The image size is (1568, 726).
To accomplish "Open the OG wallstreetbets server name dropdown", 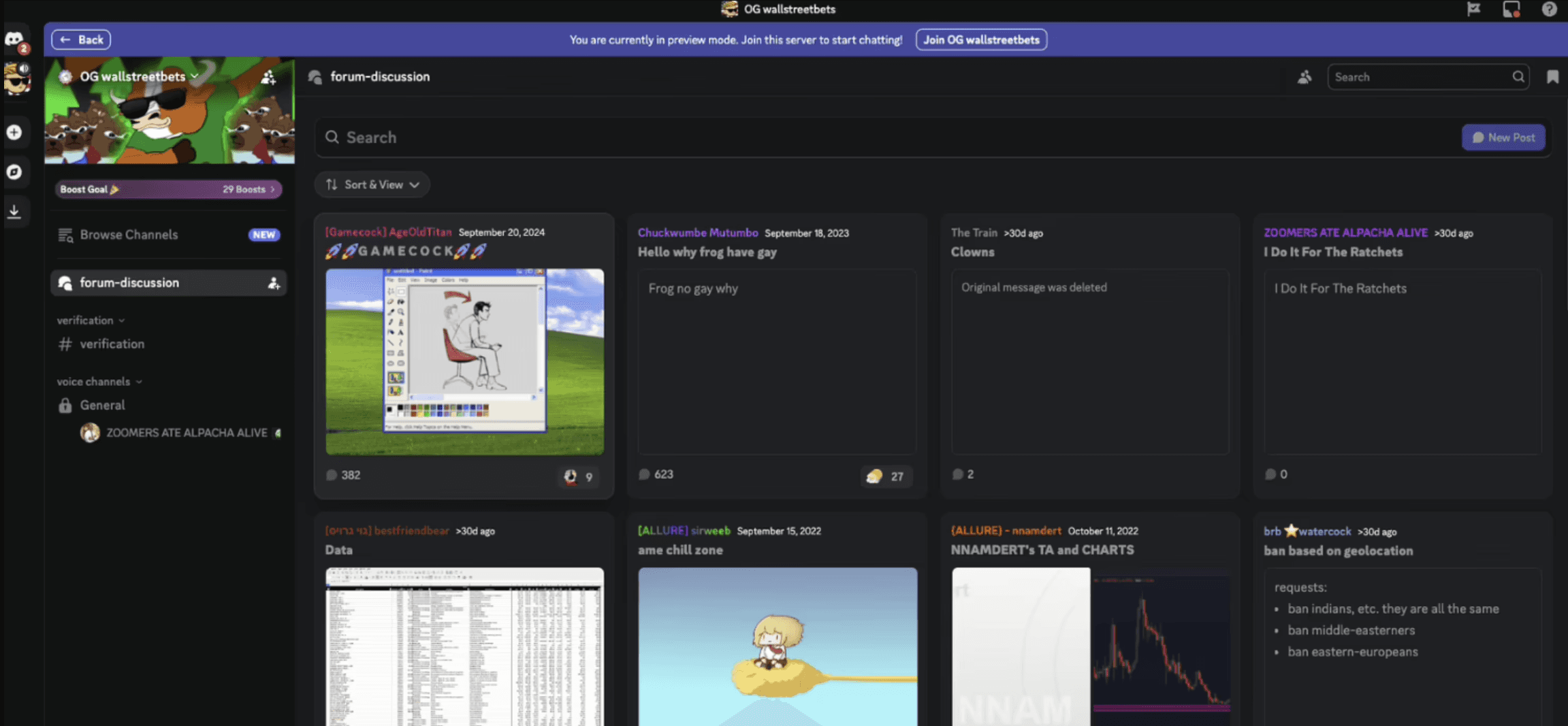I will (x=139, y=76).
